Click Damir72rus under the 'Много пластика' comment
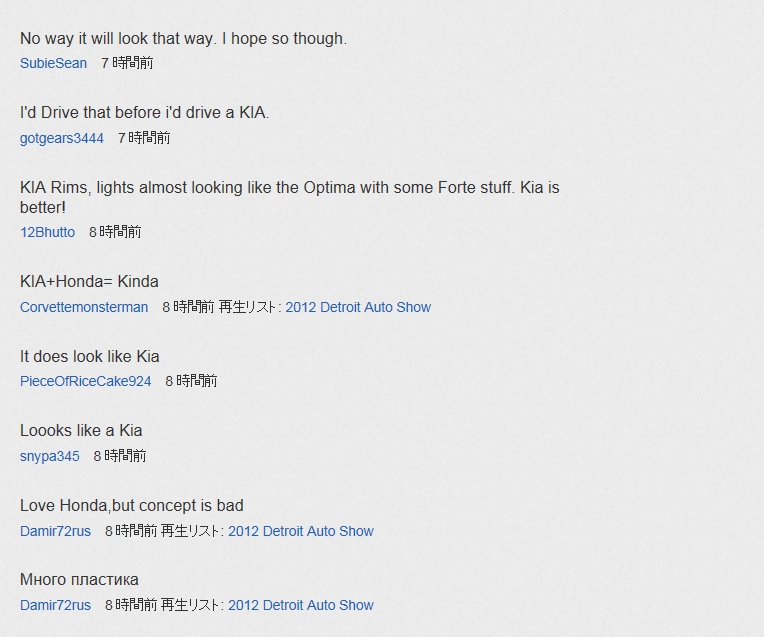 [55, 605]
